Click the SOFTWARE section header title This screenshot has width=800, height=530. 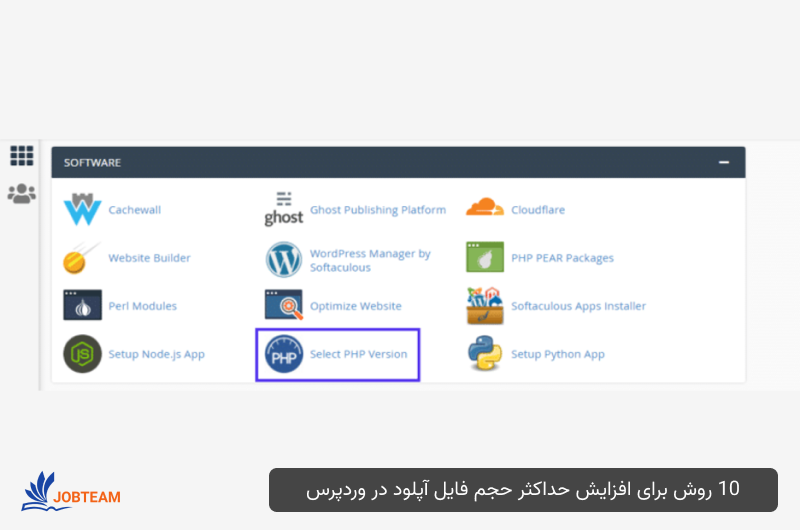click(92, 163)
